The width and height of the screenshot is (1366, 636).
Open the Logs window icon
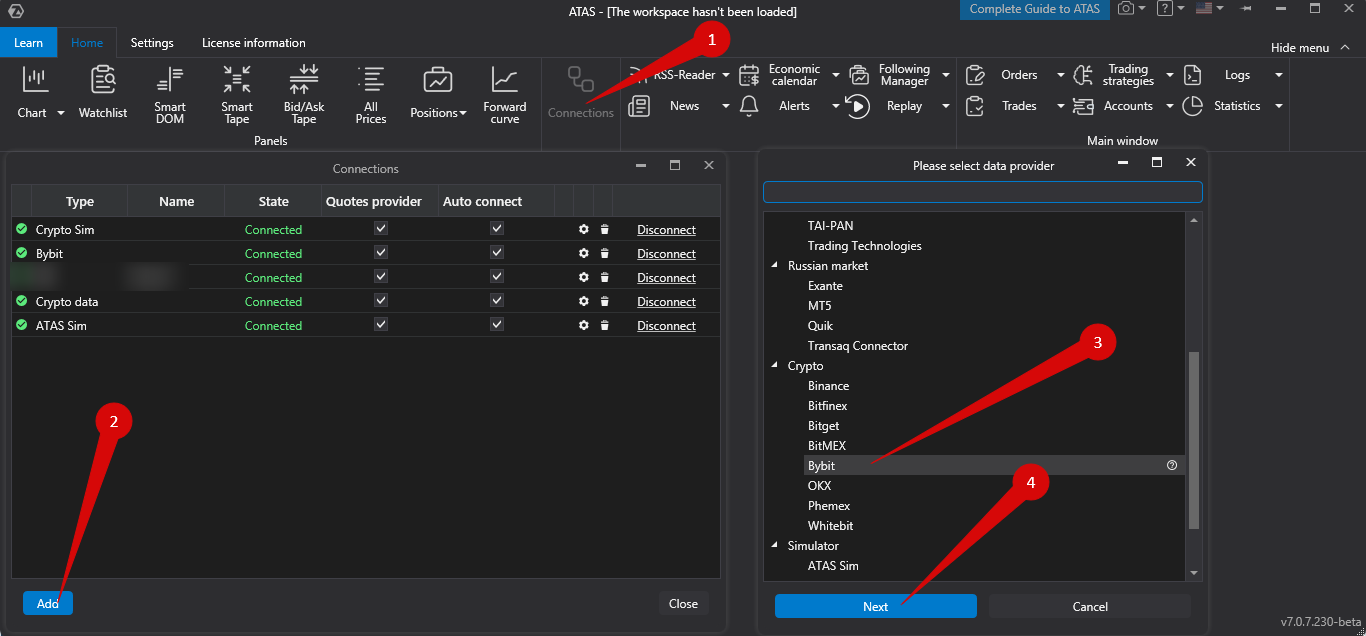tap(1192, 75)
